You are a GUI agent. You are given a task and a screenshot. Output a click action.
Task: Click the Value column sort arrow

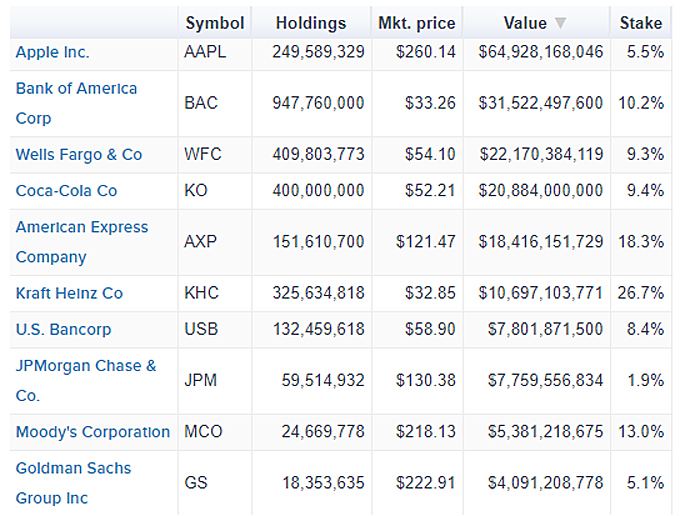coord(560,23)
